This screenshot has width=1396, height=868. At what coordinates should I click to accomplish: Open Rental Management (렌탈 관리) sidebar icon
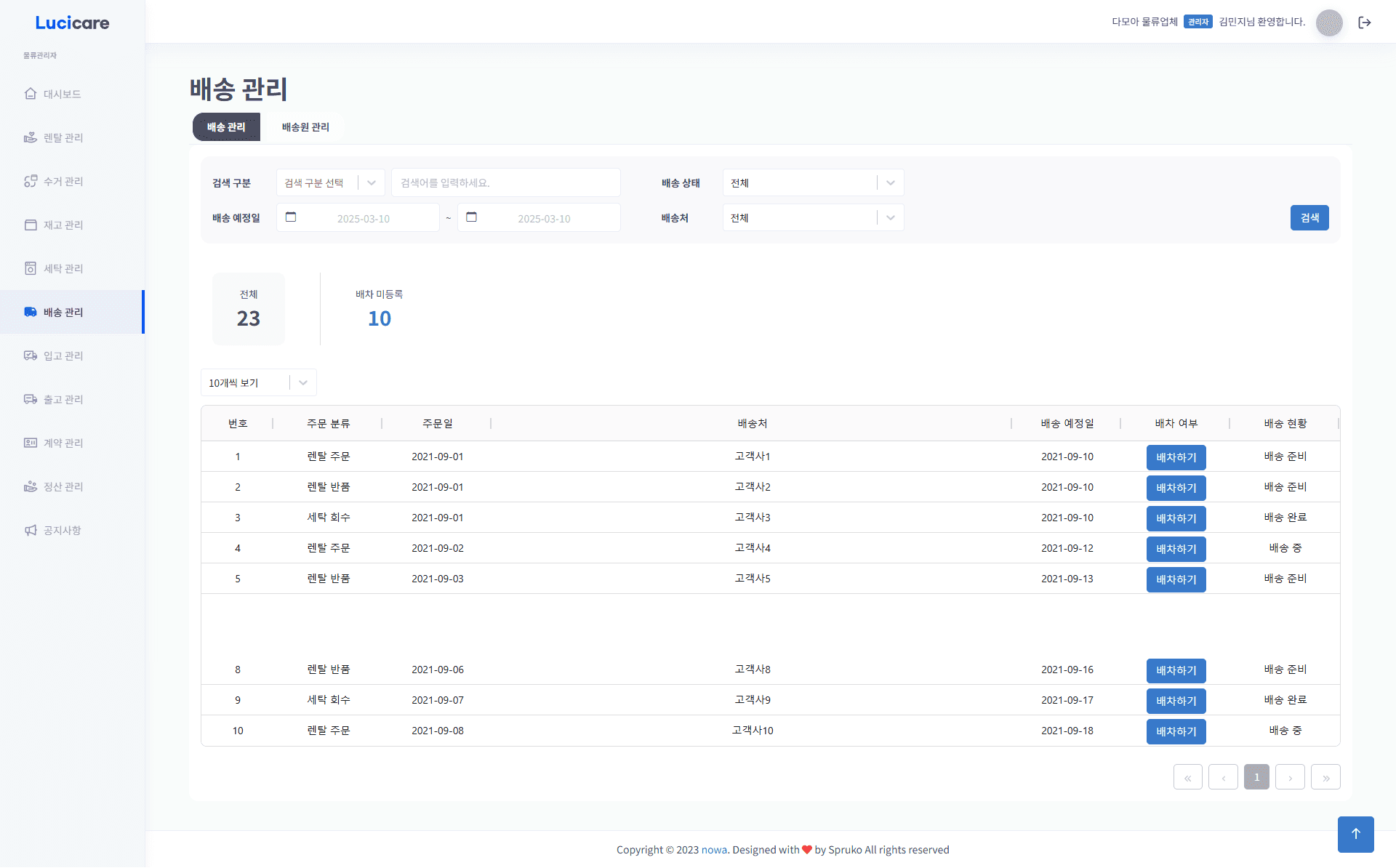[x=31, y=137]
